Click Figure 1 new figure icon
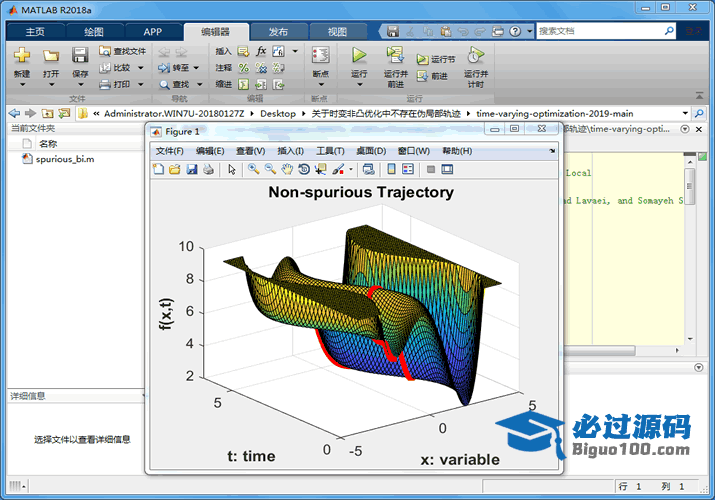The width and height of the screenshot is (715, 500). pyautogui.click(x=158, y=170)
